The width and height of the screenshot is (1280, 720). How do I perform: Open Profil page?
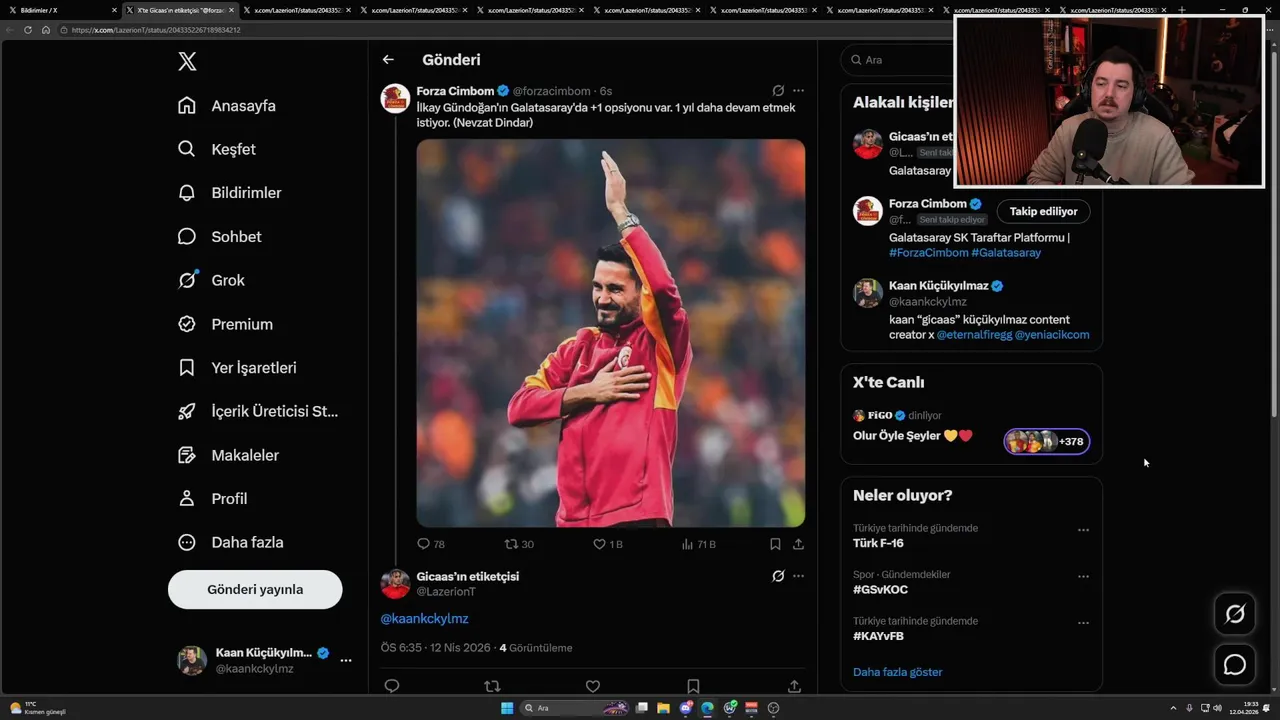point(212,499)
